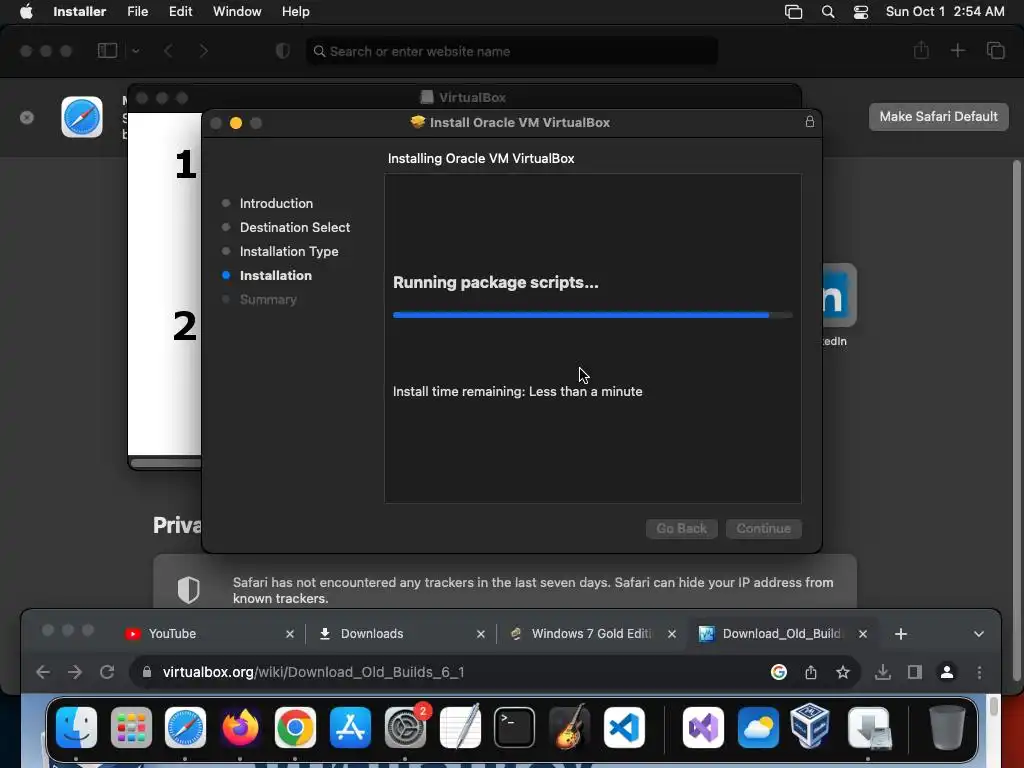
Task: Click Safari privacy report shield icon
Action: [x=283, y=51]
